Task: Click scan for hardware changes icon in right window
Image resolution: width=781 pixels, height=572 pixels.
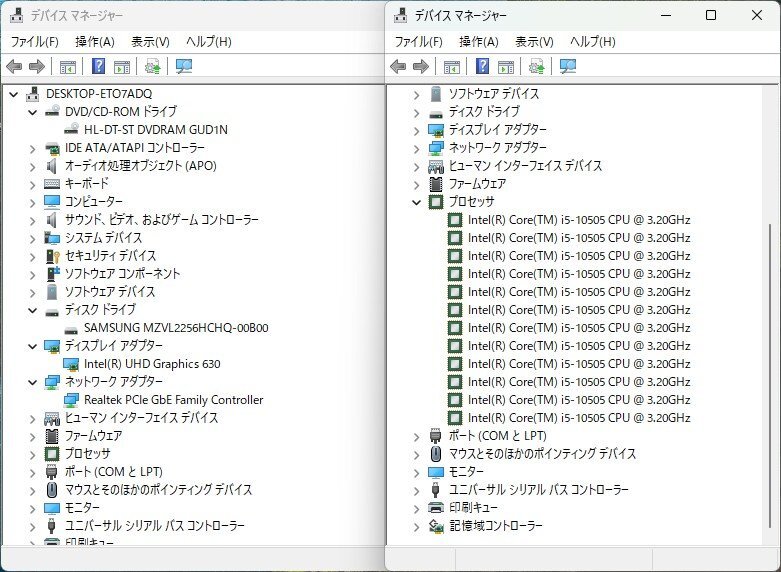Action: [x=568, y=66]
